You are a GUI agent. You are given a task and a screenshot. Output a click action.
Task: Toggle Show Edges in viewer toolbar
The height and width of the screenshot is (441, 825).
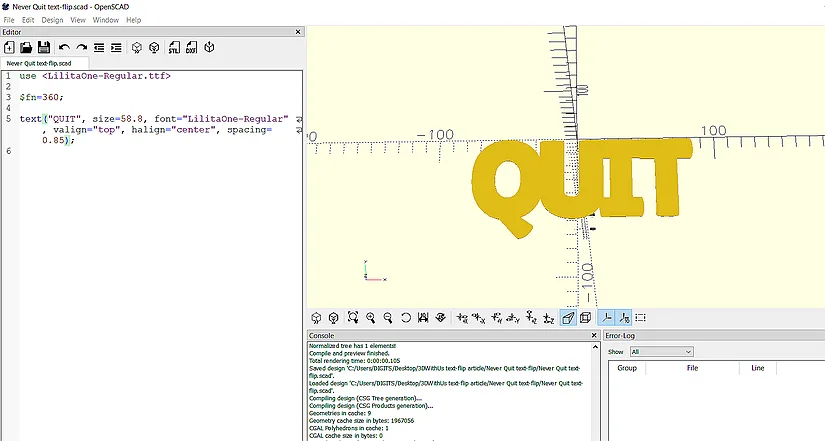(x=640, y=318)
